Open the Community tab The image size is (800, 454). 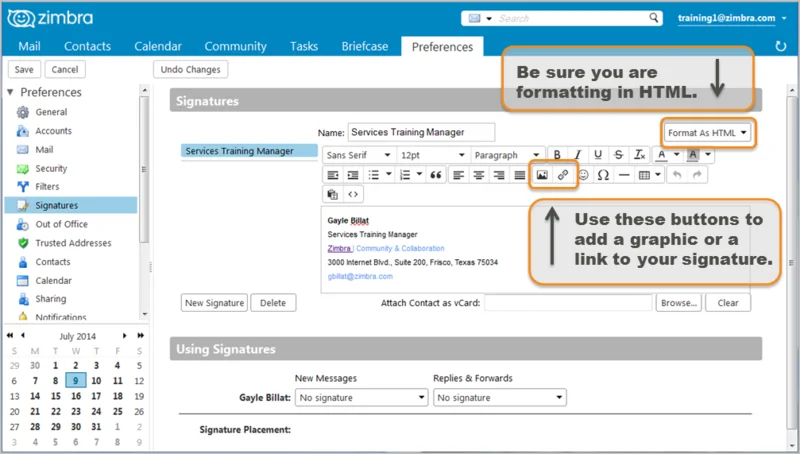(235, 46)
